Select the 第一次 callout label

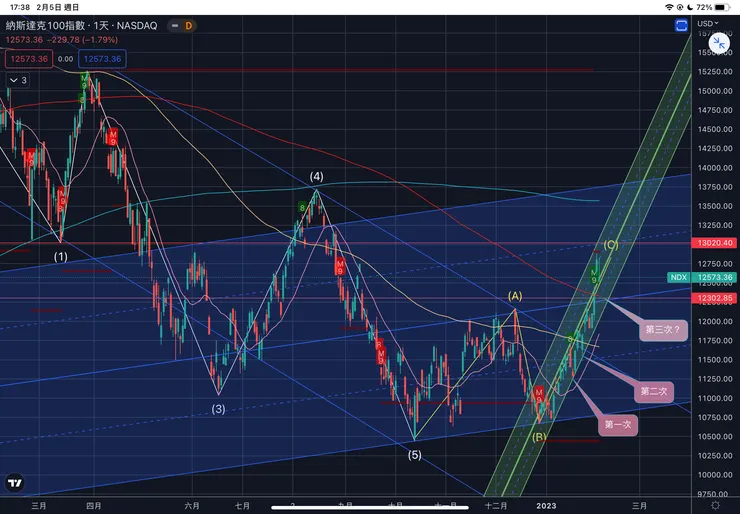[x=618, y=425]
